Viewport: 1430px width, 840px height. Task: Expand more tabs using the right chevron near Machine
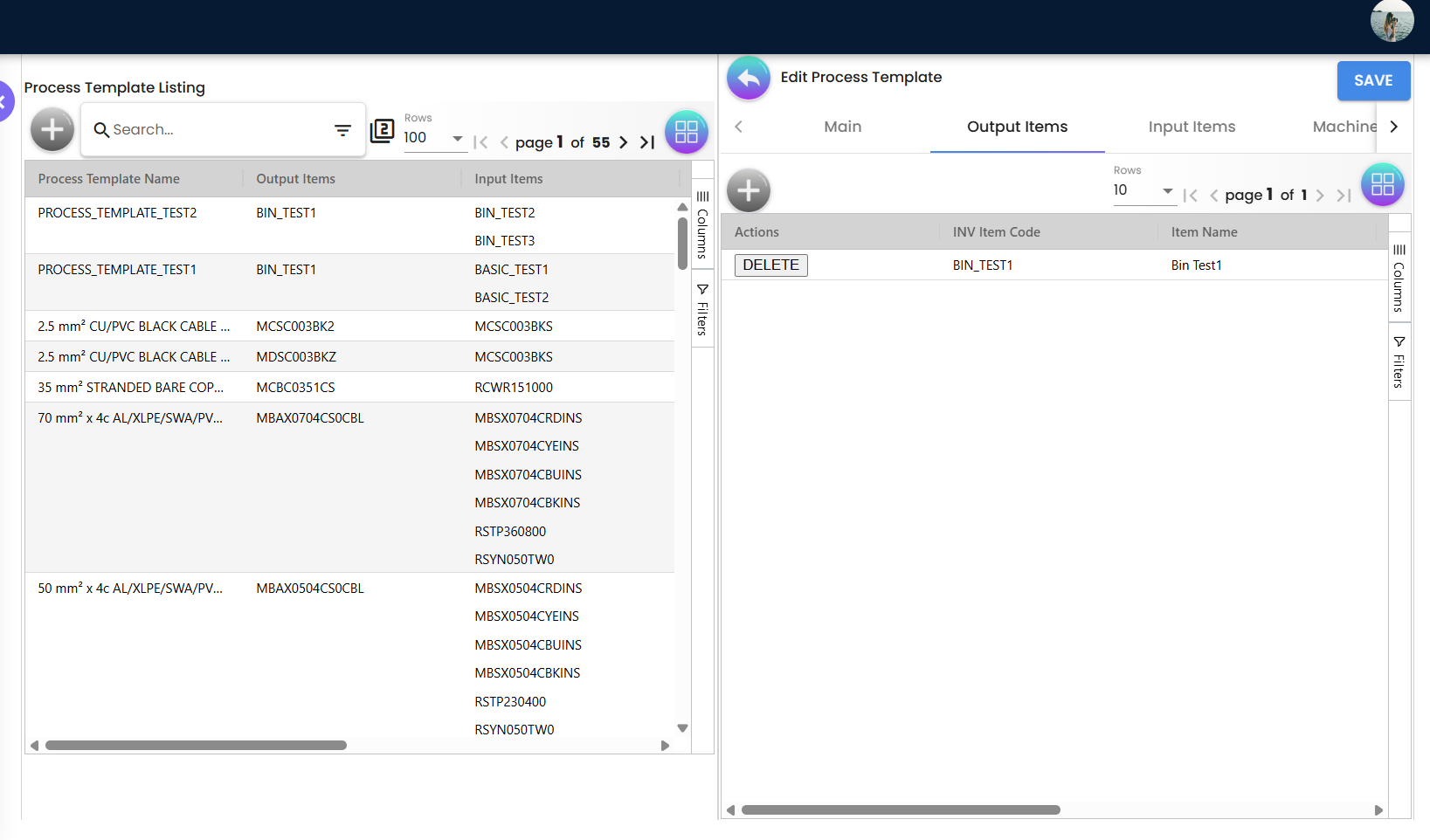[x=1394, y=126]
